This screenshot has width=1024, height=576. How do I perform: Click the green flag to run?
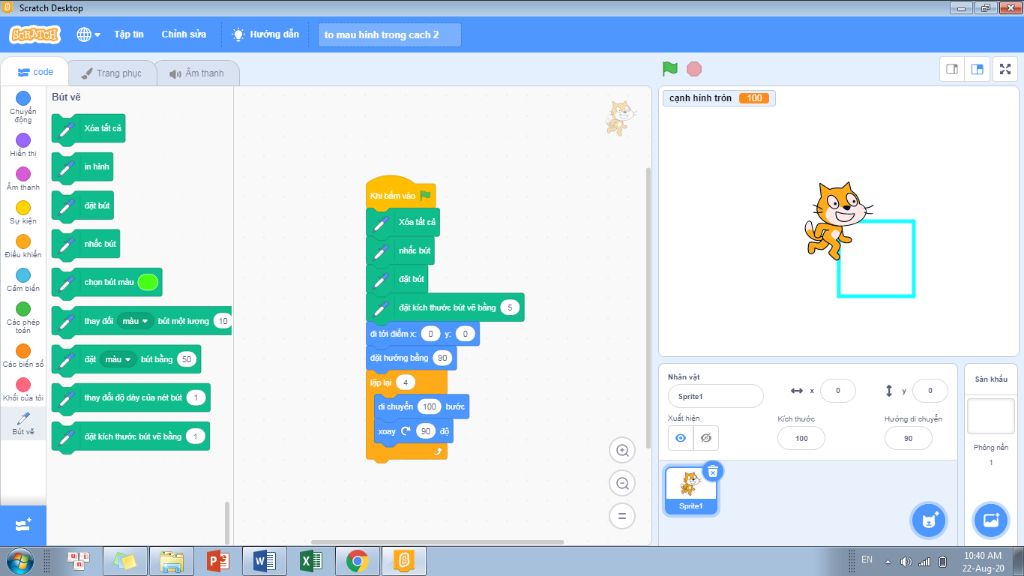tap(670, 69)
